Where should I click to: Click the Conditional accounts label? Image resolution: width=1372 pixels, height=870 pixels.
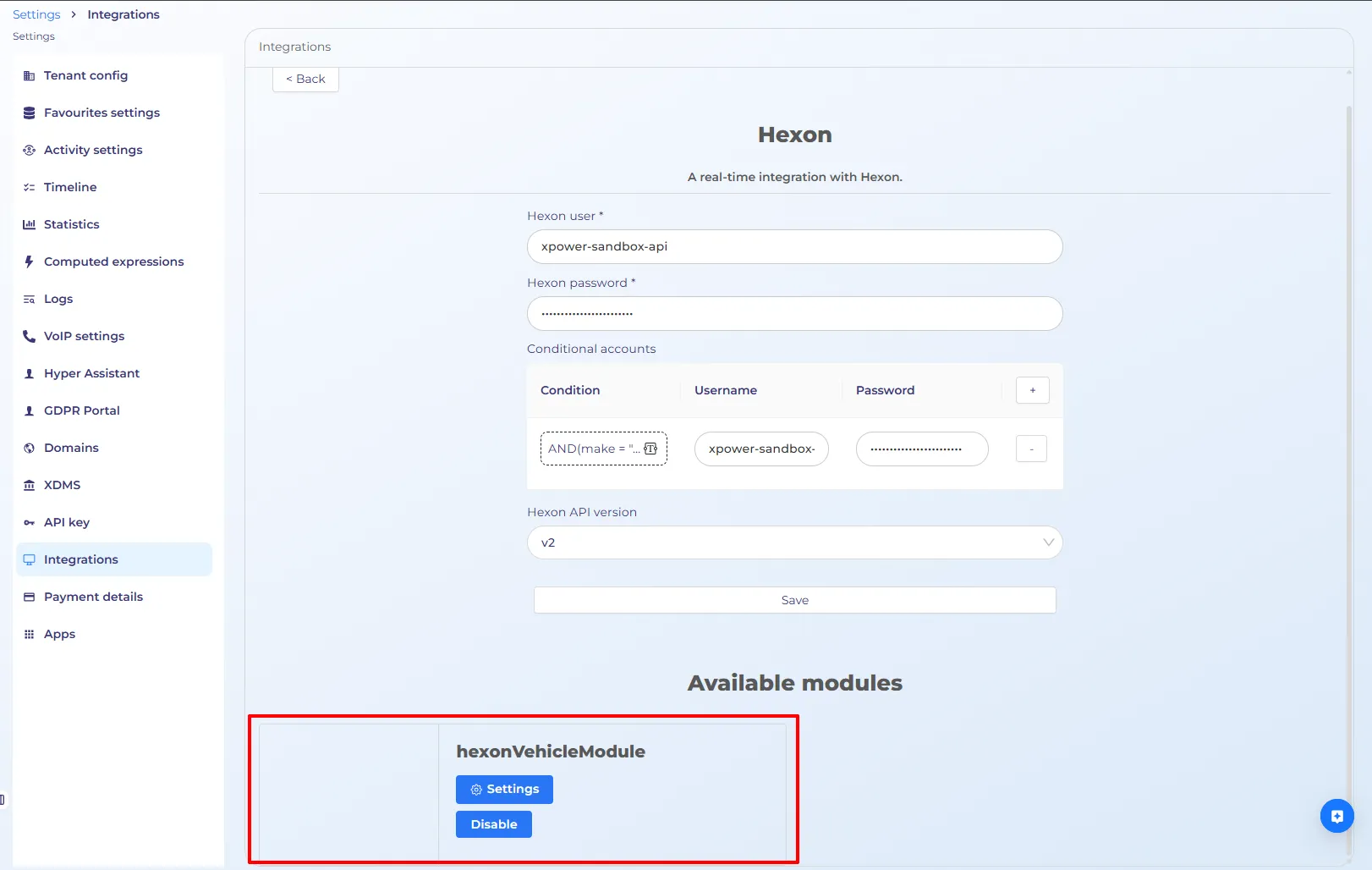591,349
